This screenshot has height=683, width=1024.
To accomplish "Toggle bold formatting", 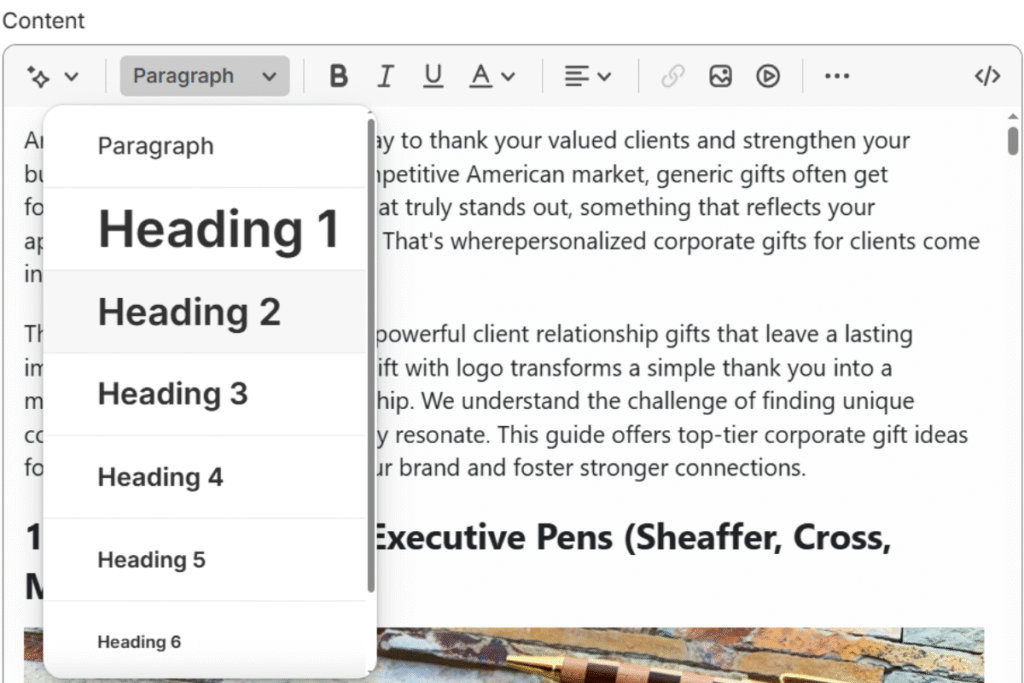I will 339,76.
